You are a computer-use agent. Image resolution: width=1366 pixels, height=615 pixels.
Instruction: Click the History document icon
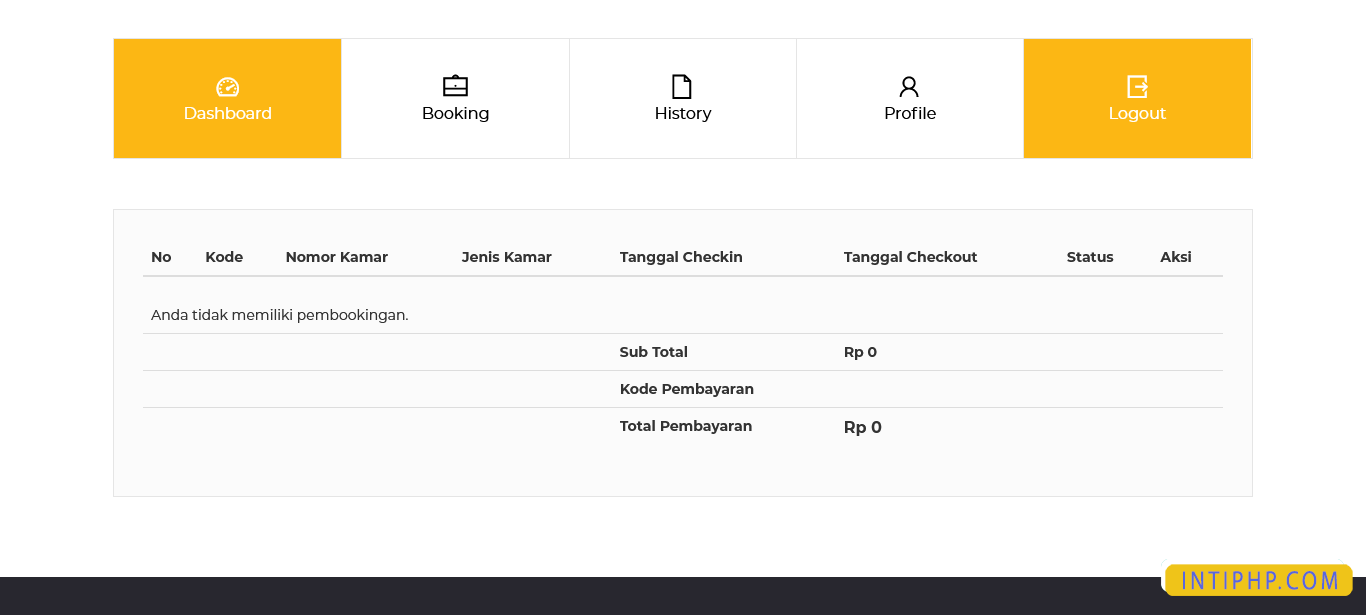682,86
